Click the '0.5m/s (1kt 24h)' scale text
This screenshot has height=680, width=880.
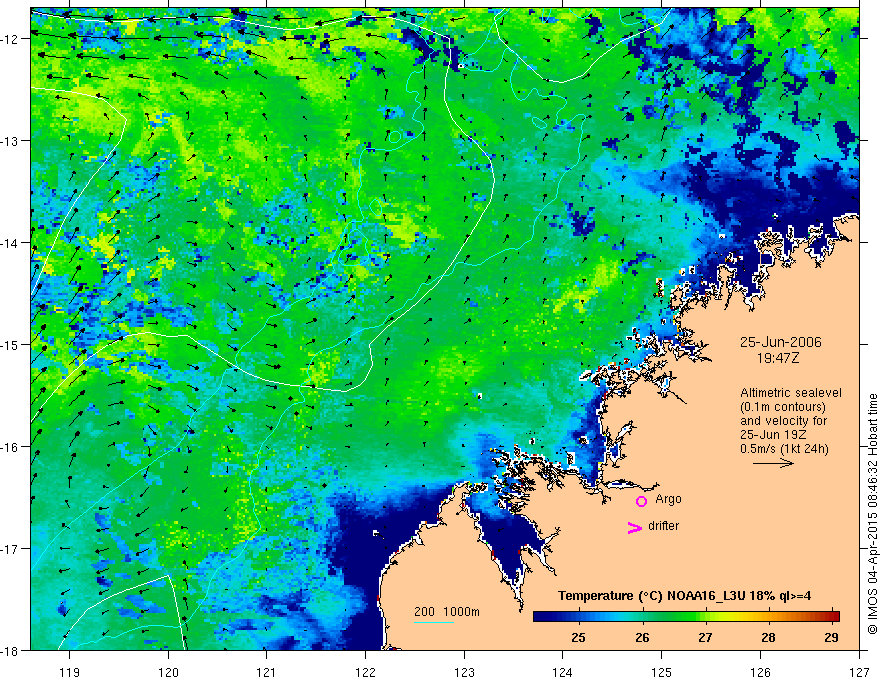[x=784, y=449]
